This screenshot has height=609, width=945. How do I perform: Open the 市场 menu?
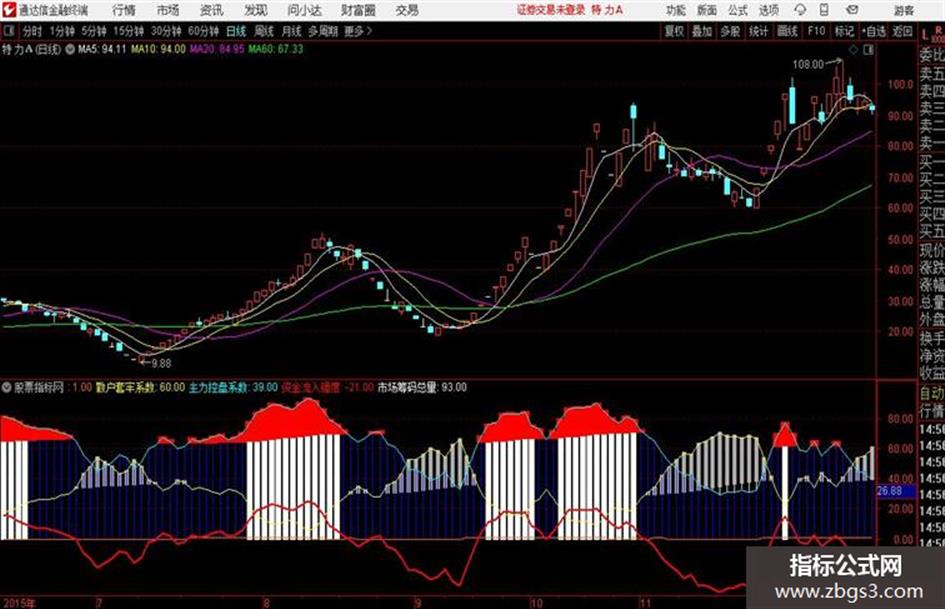(x=168, y=10)
